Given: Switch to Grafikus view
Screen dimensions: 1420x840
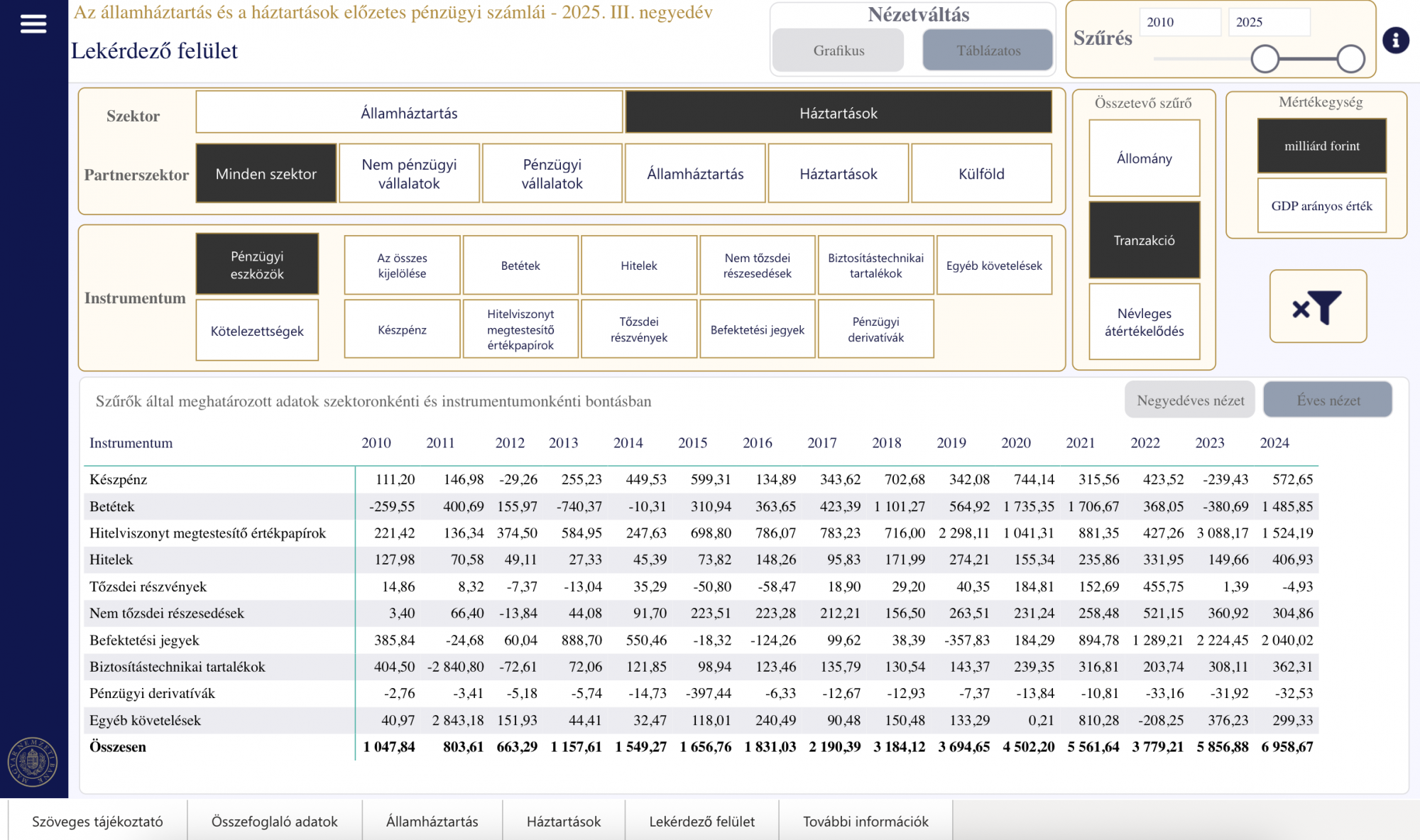Looking at the screenshot, I should (839, 50).
